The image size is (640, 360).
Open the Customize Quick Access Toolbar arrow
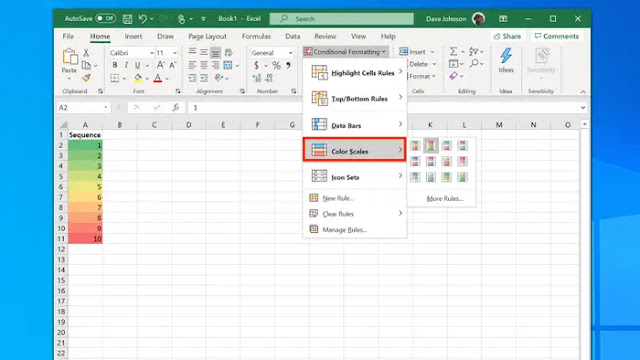(x=203, y=19)
